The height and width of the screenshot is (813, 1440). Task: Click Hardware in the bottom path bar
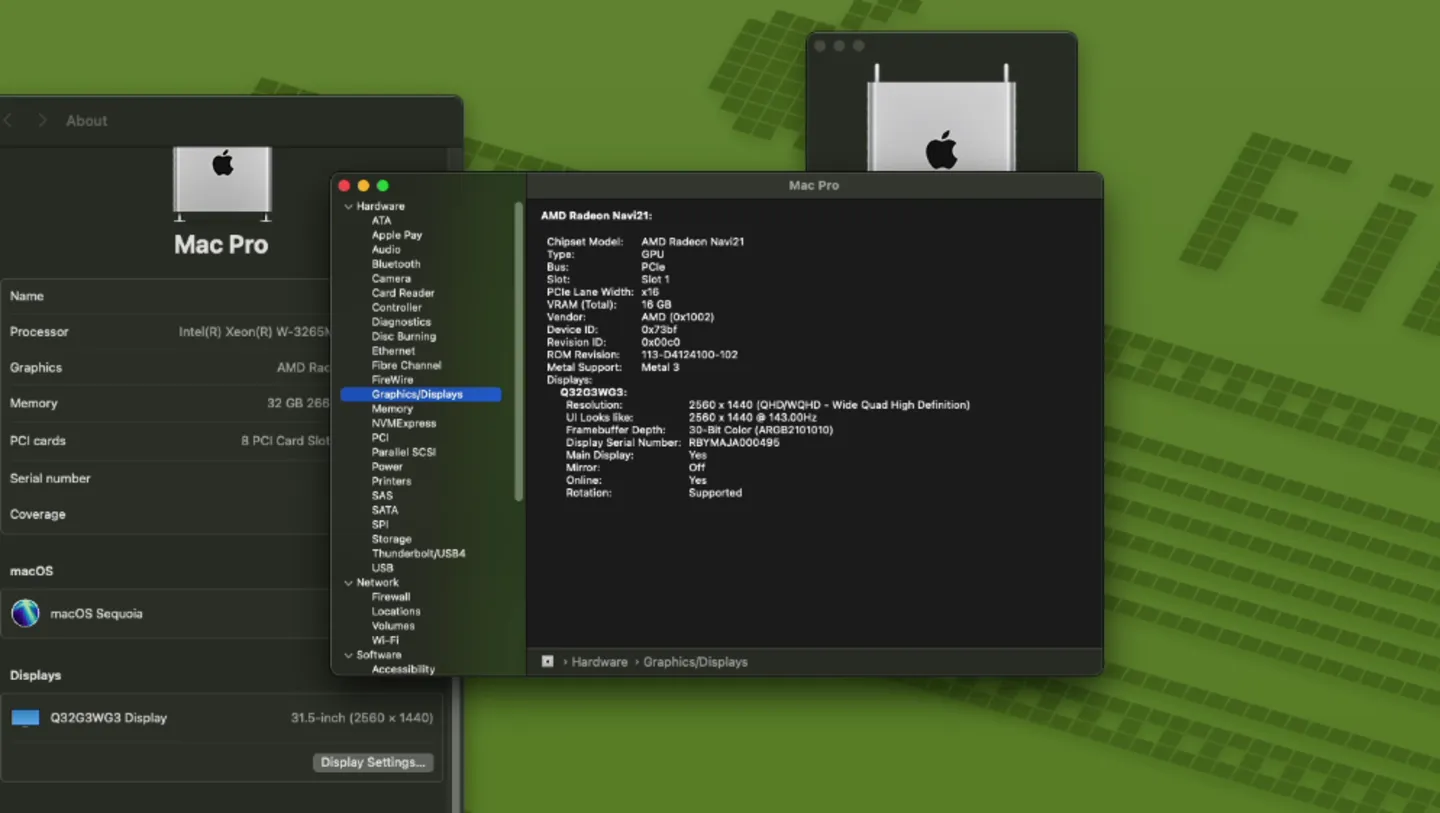point(599,662)
